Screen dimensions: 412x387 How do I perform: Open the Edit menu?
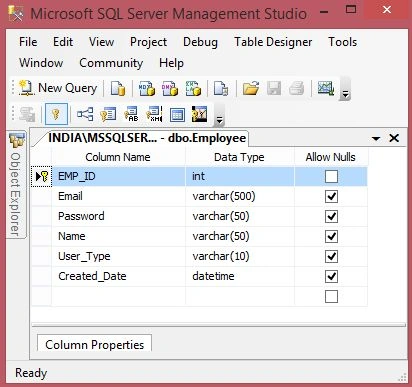coord(63,42)
